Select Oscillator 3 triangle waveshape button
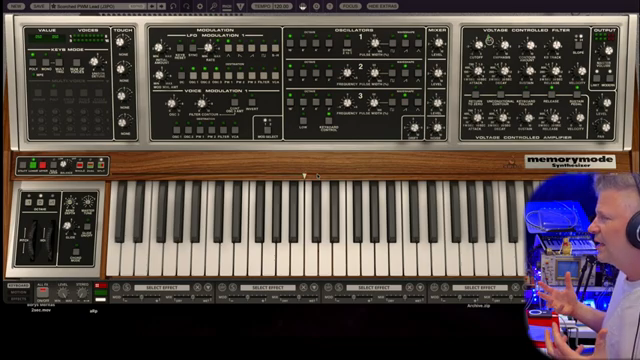 [418, 102]
